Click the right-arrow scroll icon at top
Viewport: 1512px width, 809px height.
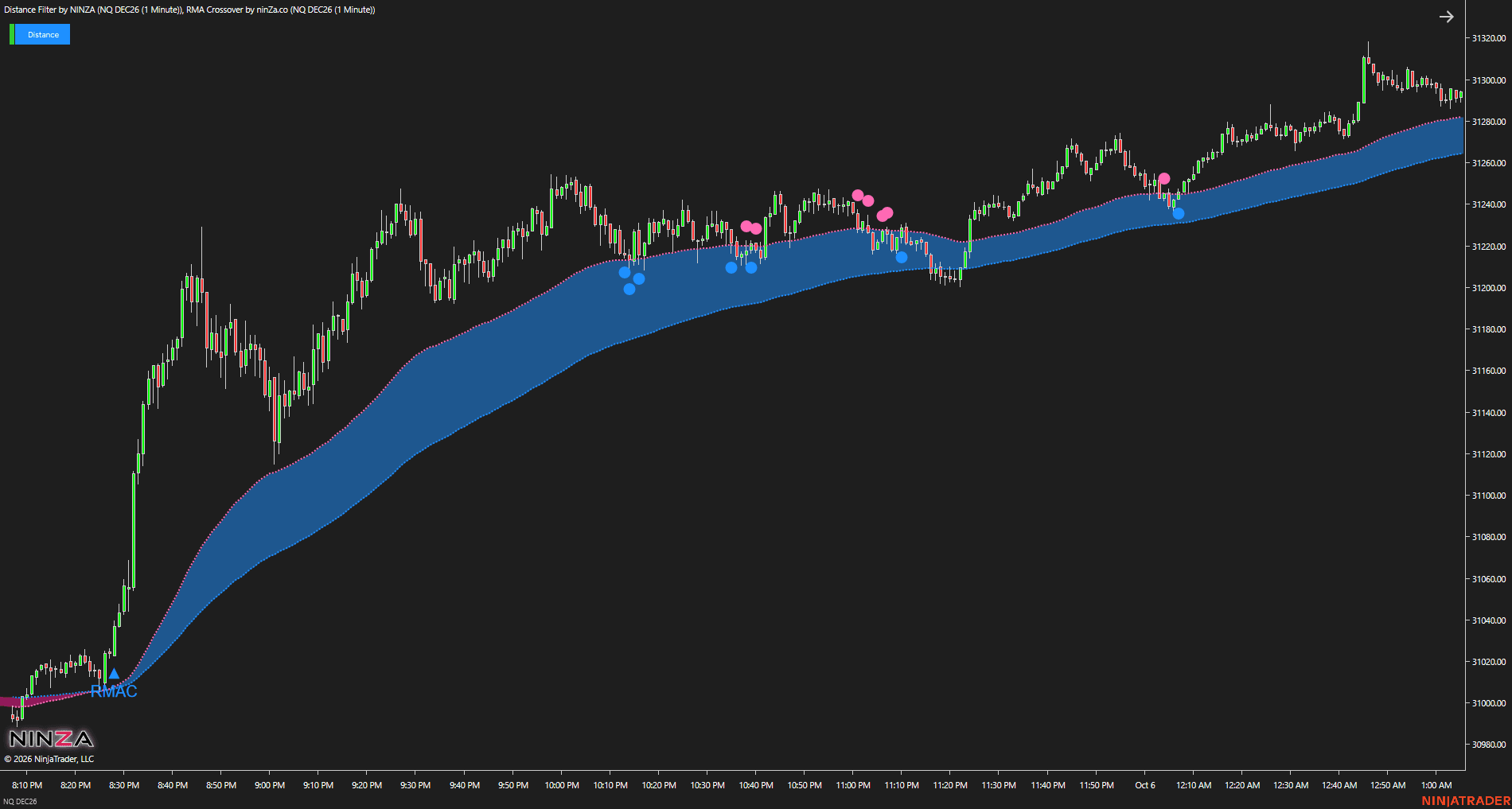pyautogui.click(x=1447, y=17)
